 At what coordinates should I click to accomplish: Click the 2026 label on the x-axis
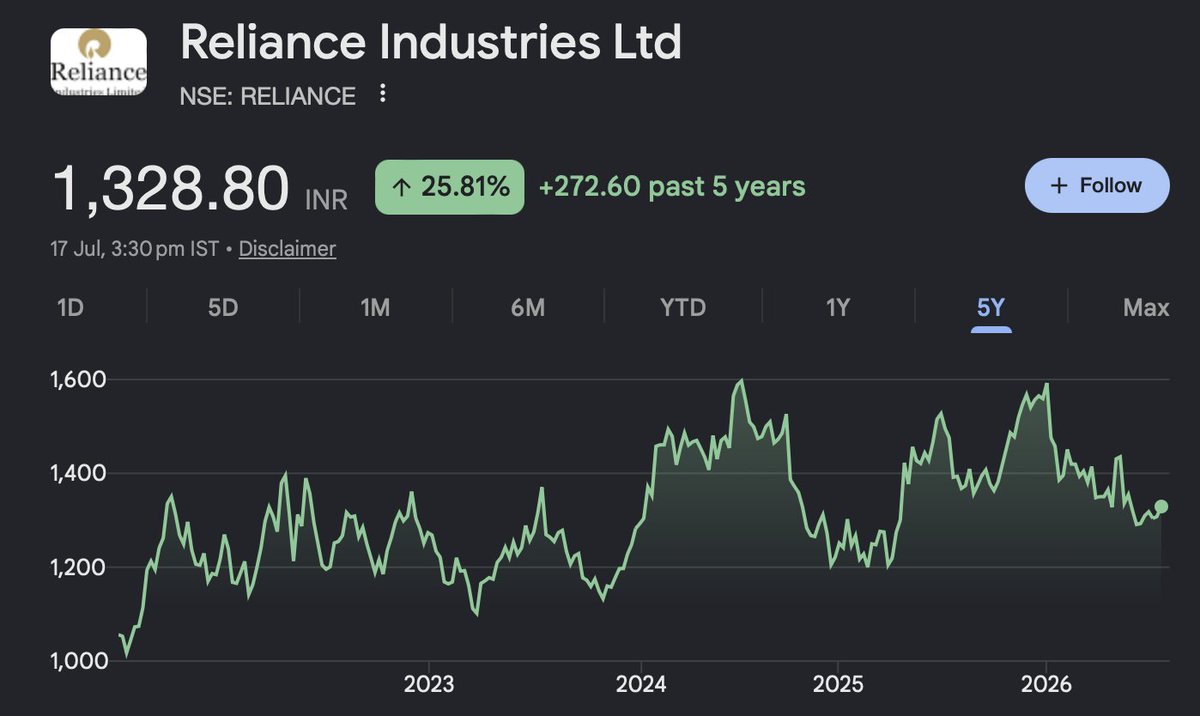pos(1046,685)
